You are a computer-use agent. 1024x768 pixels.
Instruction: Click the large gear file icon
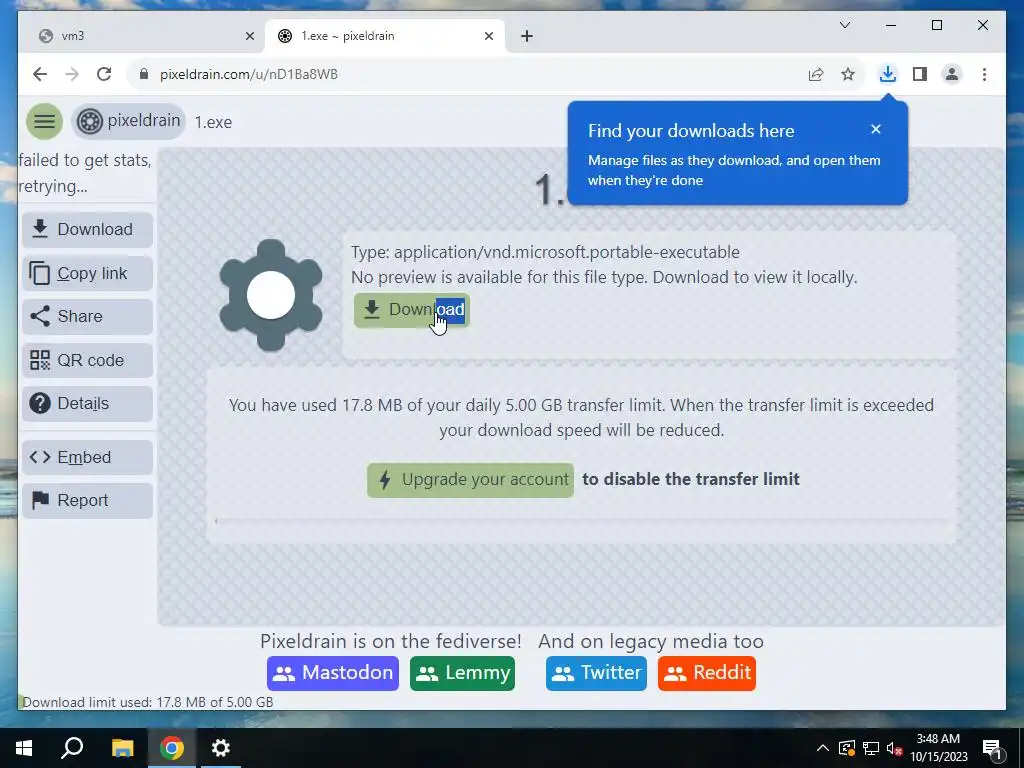pos(271,295)
